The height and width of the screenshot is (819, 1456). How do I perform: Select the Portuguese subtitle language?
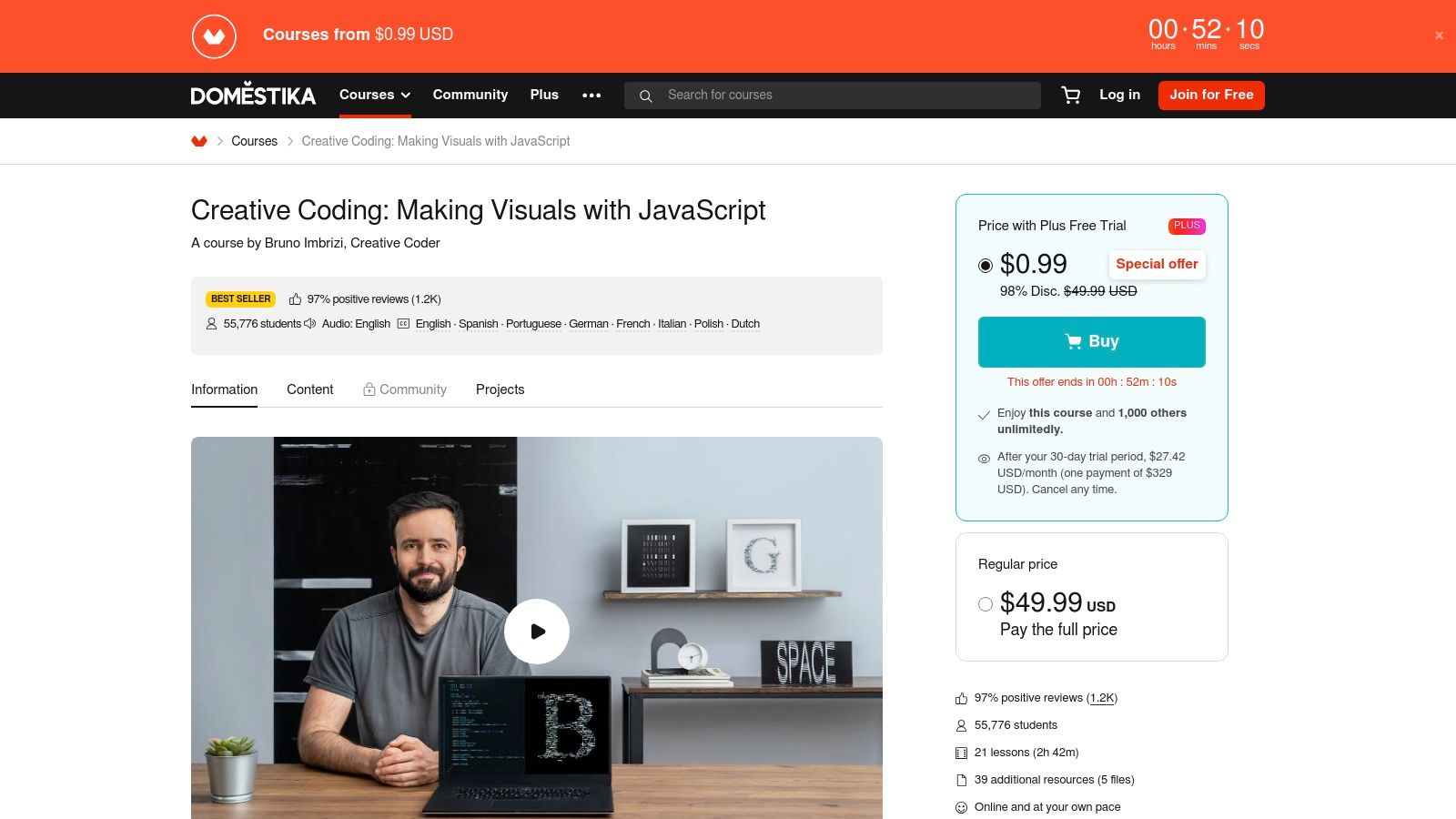pyautogui.click(x=533, y=324)
